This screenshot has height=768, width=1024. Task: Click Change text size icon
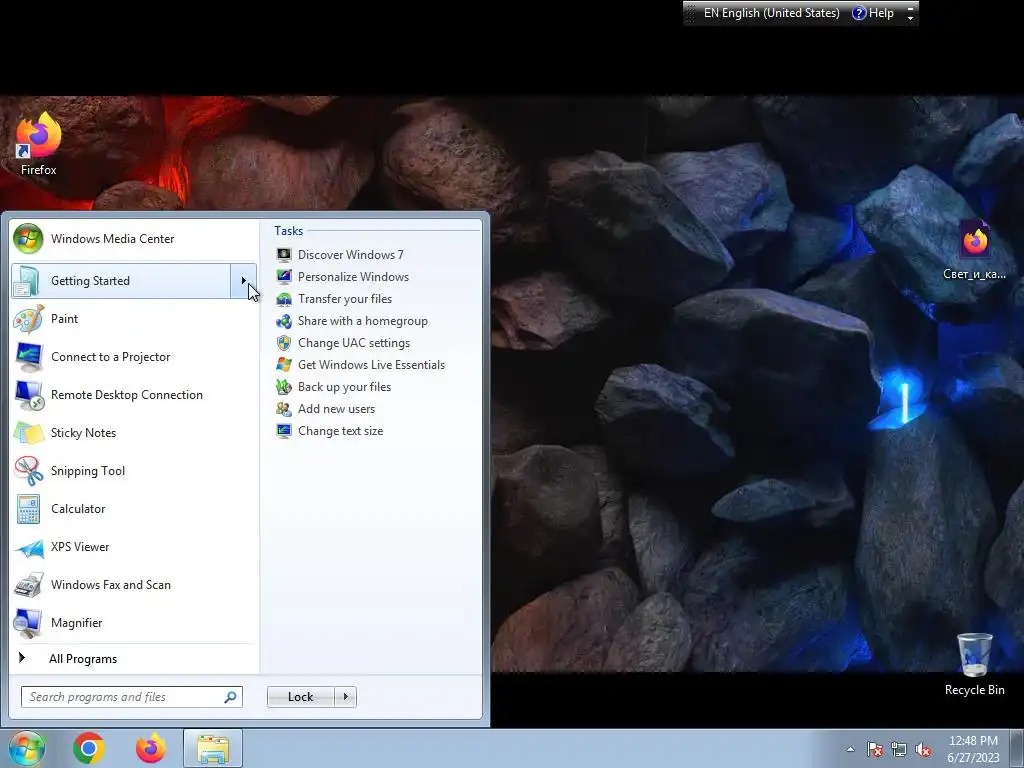click(x=283, y=431)
